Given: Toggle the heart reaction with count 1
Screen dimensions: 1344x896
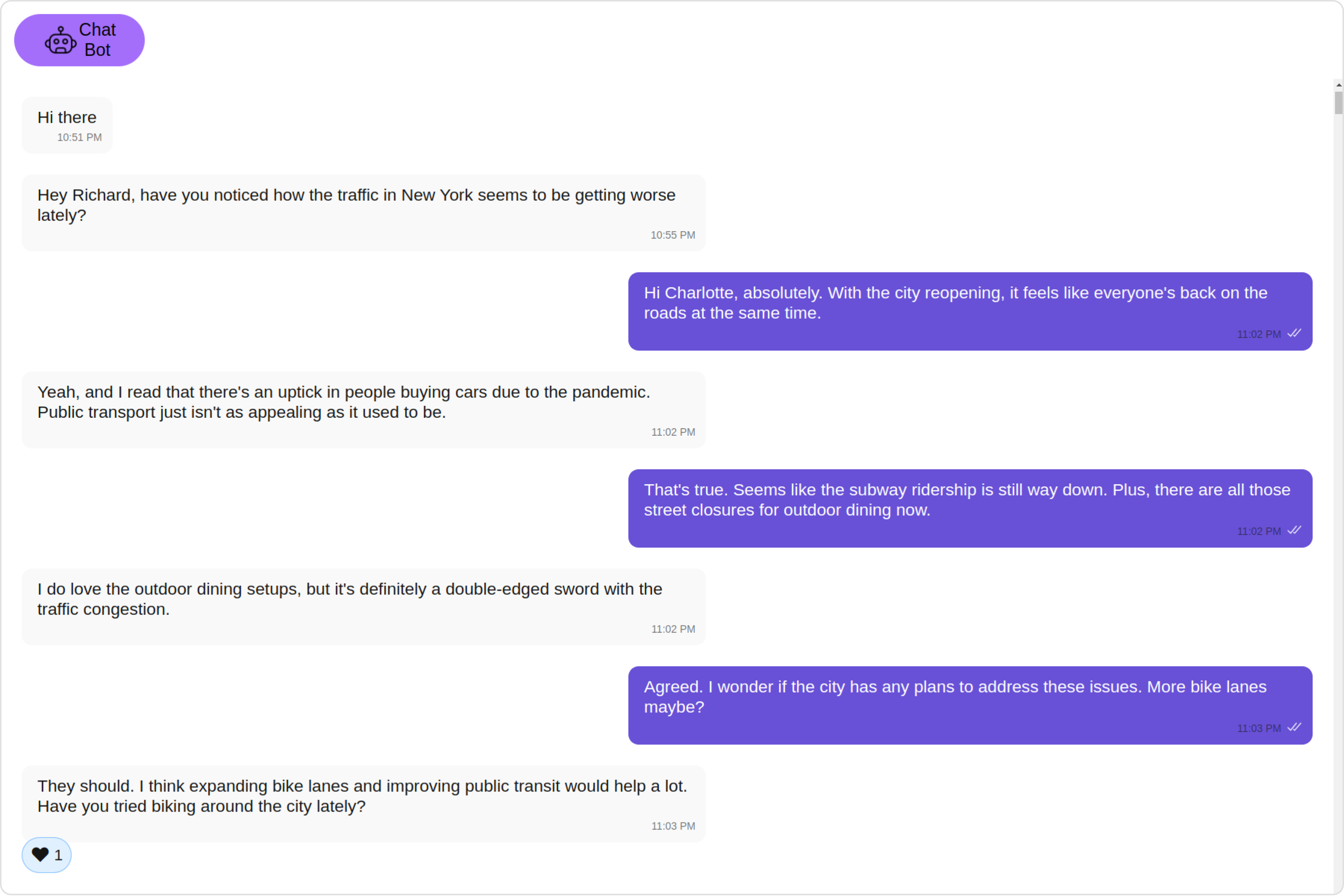Looking at the screenshot, I should pos(46,855).
